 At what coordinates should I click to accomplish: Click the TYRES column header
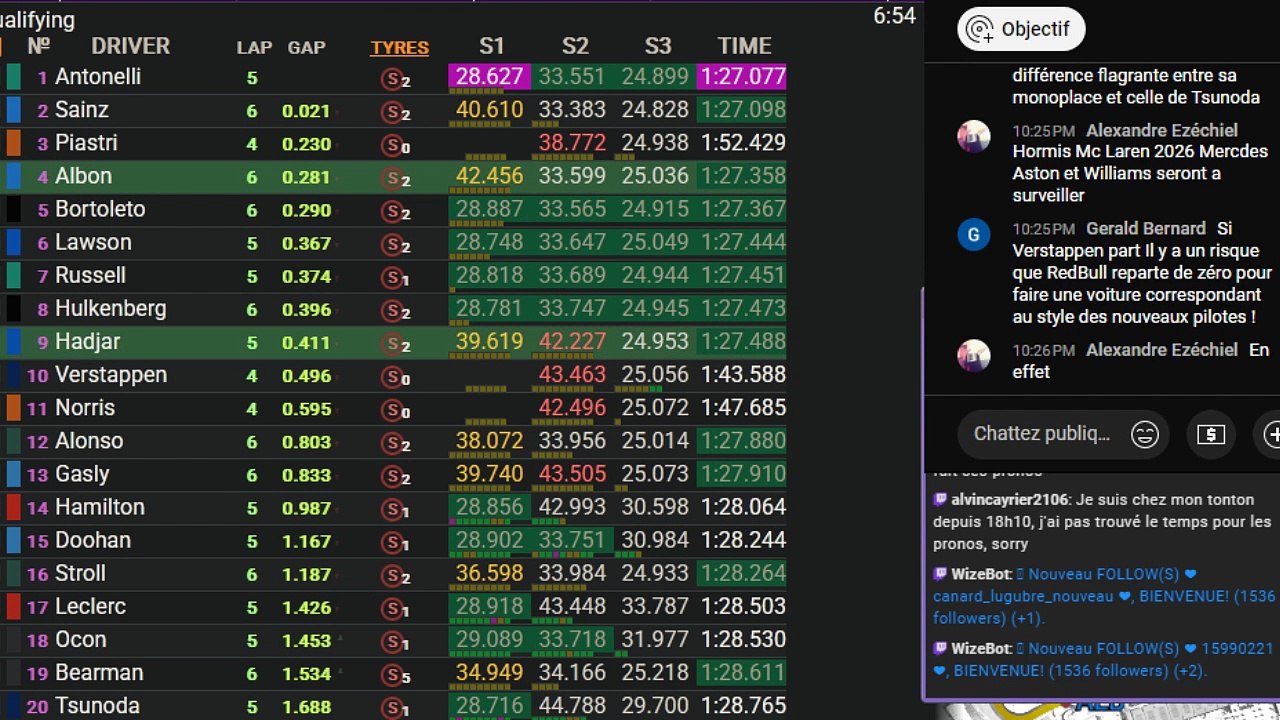coord(399,47)
